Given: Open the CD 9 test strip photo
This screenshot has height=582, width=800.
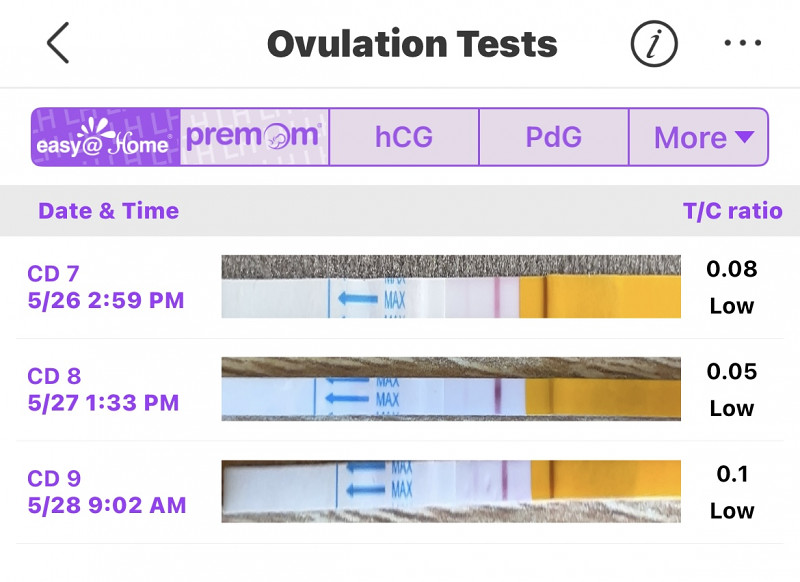Looking at the screenshot, I should (451, 492).
